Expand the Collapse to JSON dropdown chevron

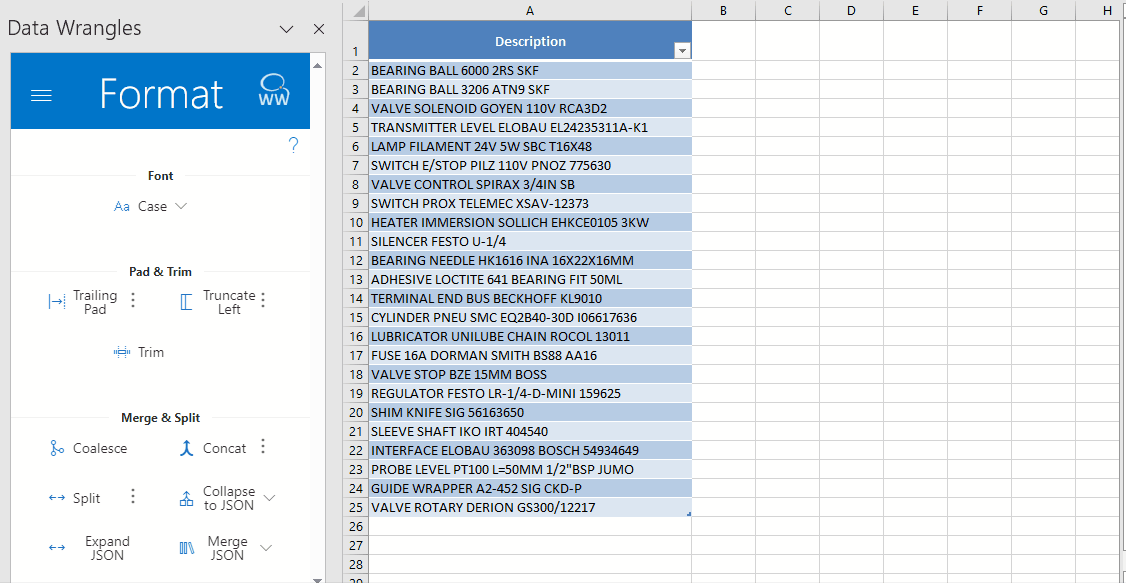pyautogui.click(x=270, y=498)
